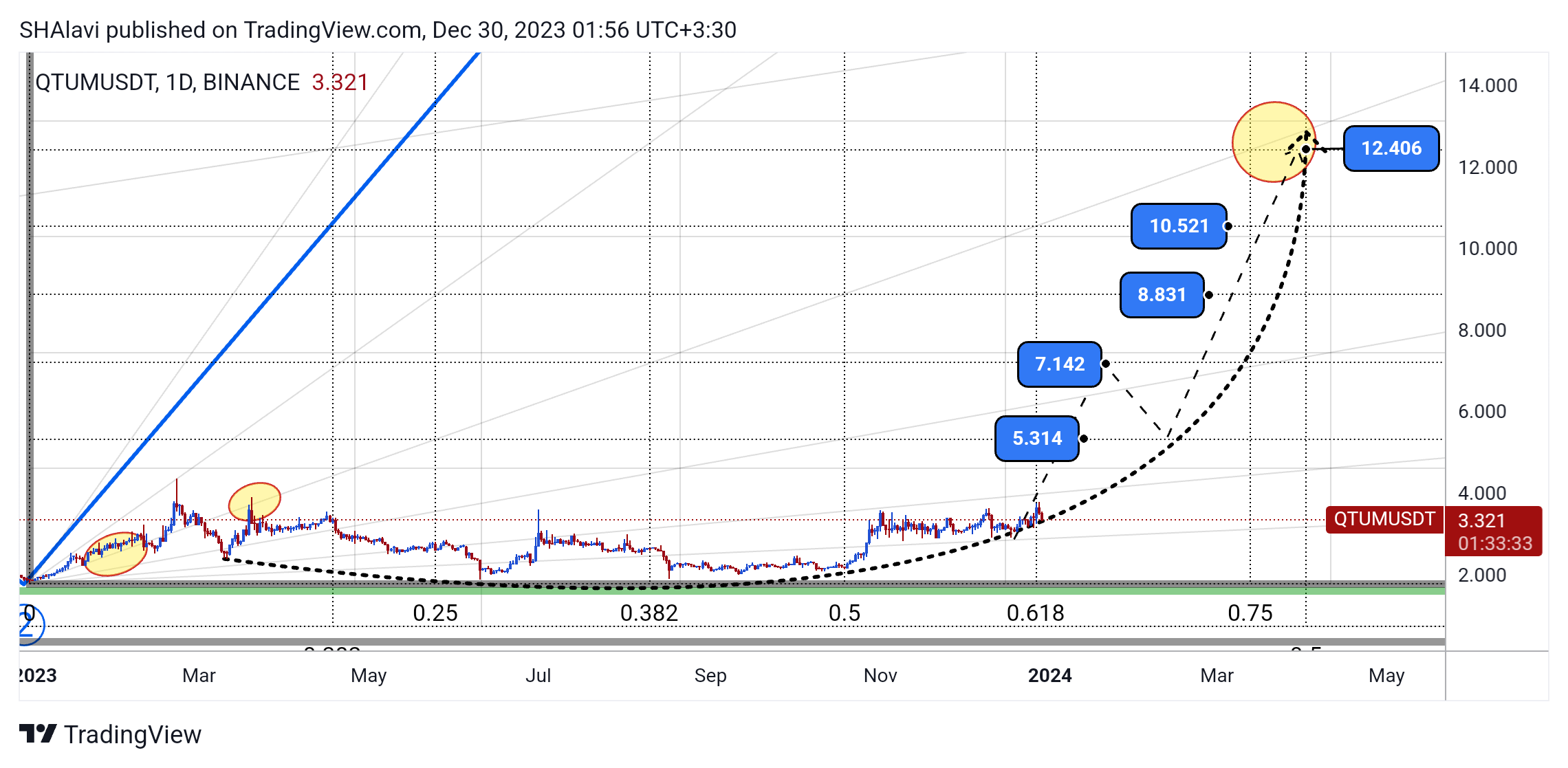Click the 2.000 price axis label
The image size is (1568, 768).
[1482, 575]
